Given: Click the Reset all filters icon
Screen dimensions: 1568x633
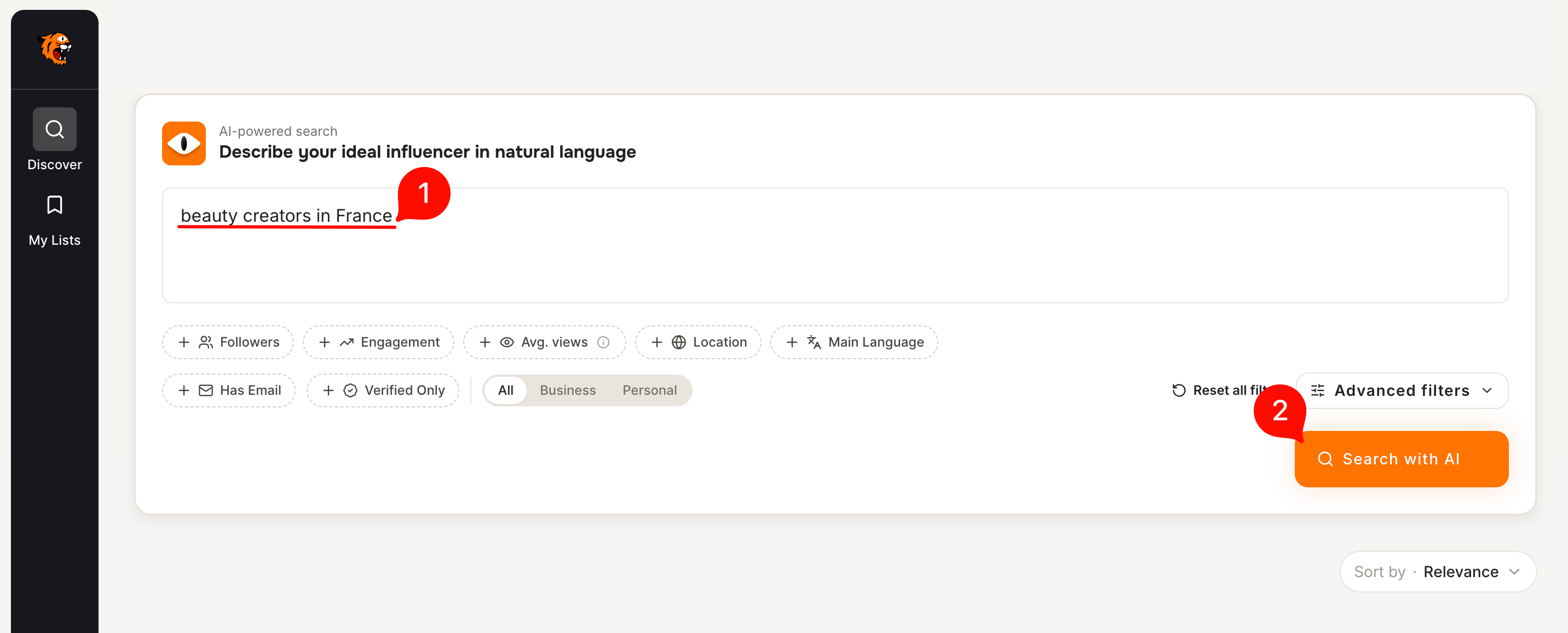Looking at the screenshot, I should coord(1178,390).
